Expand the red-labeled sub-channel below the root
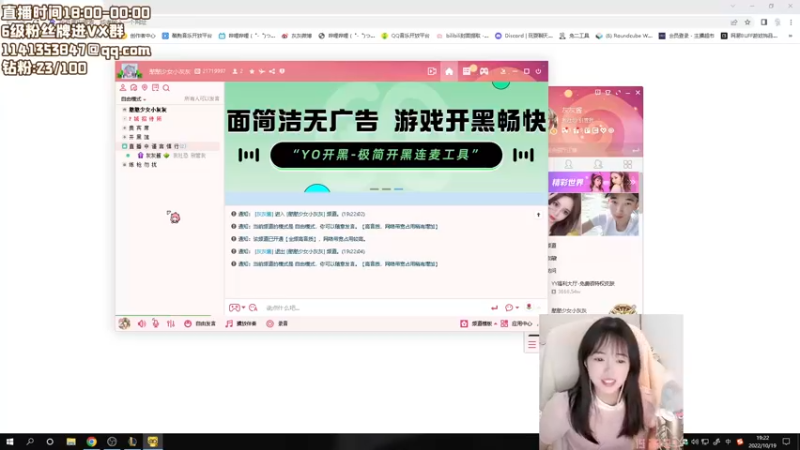This screenshot has height=450, width=800. tap(124, 119)
